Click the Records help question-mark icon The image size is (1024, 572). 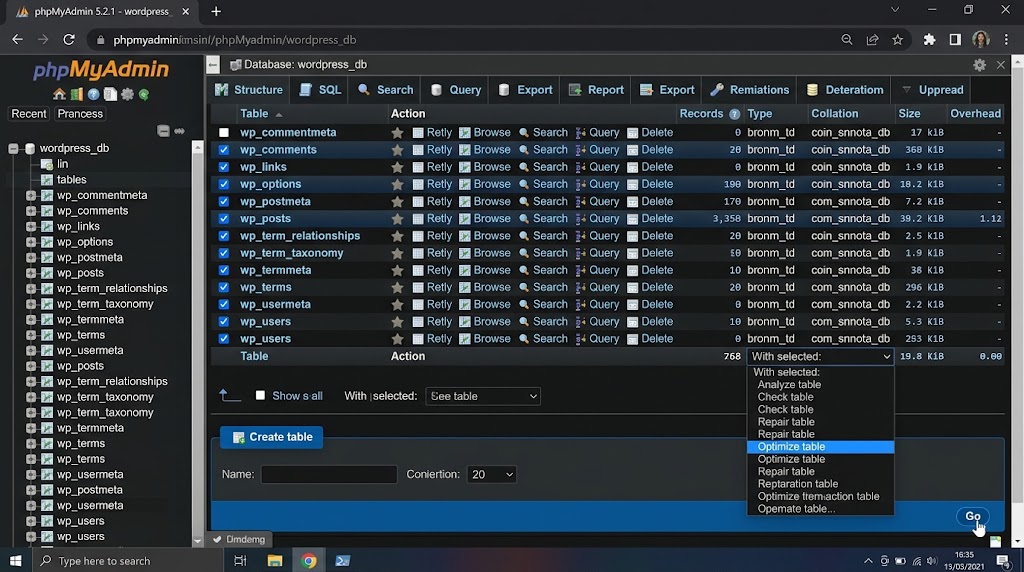pos(734,114)
